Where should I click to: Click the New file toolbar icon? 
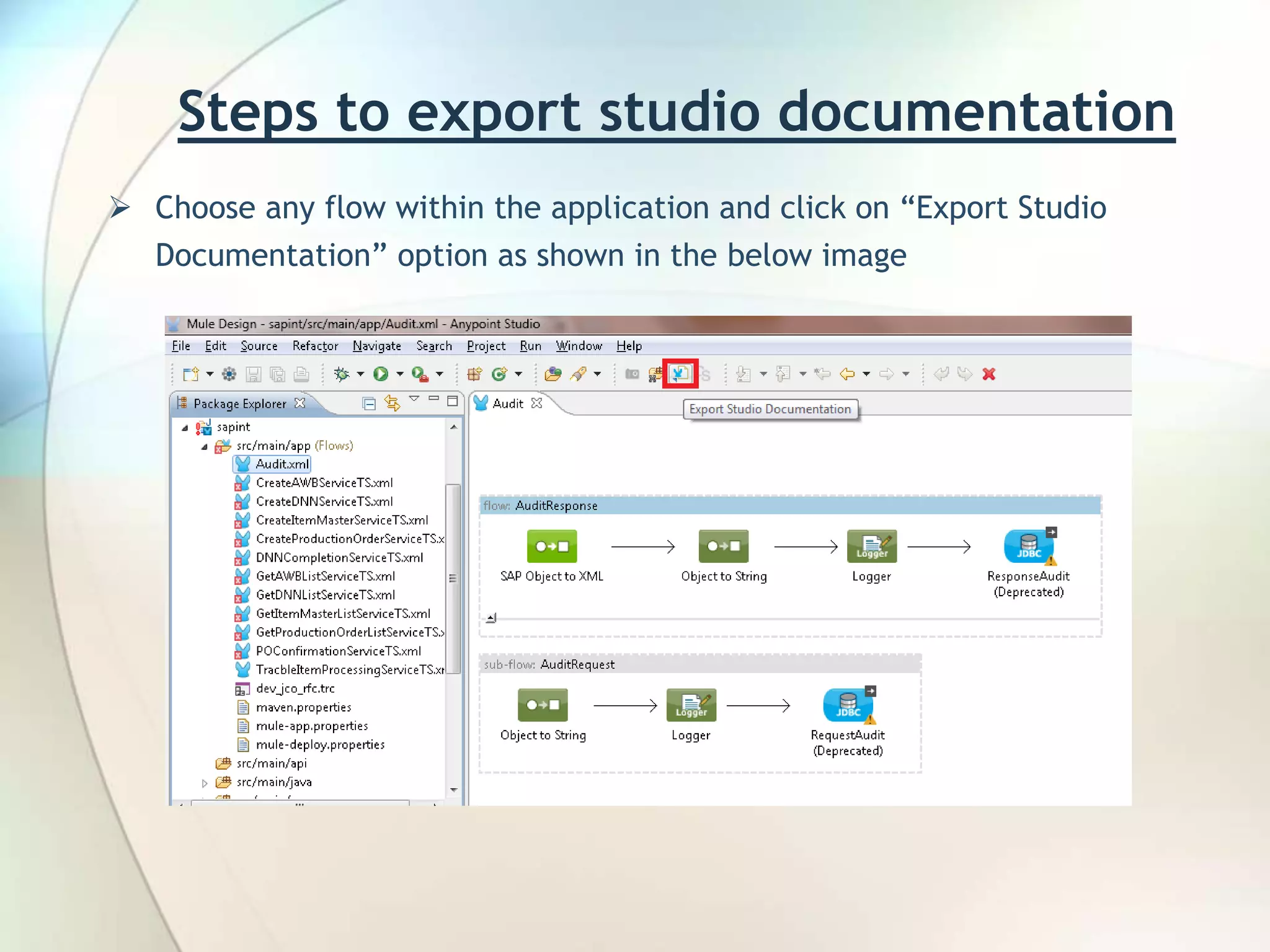[191, 374]
